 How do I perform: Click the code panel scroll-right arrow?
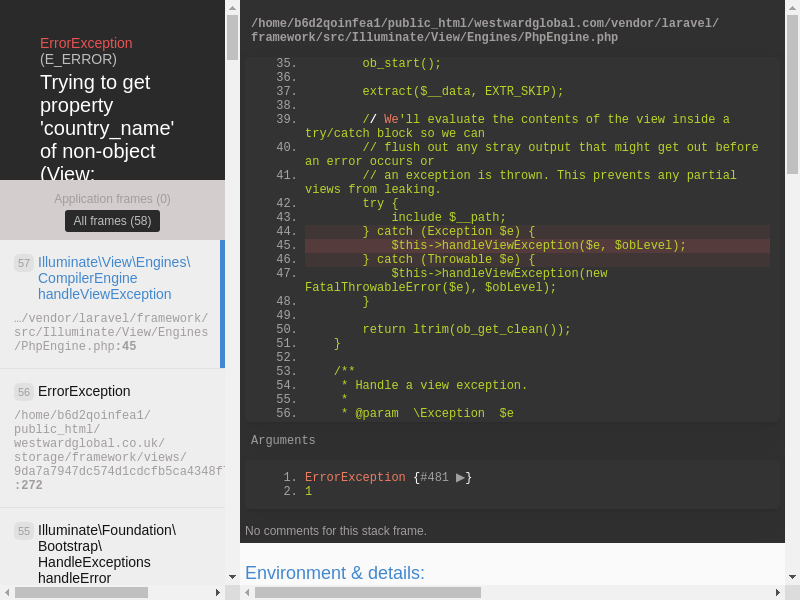point(777,592)
